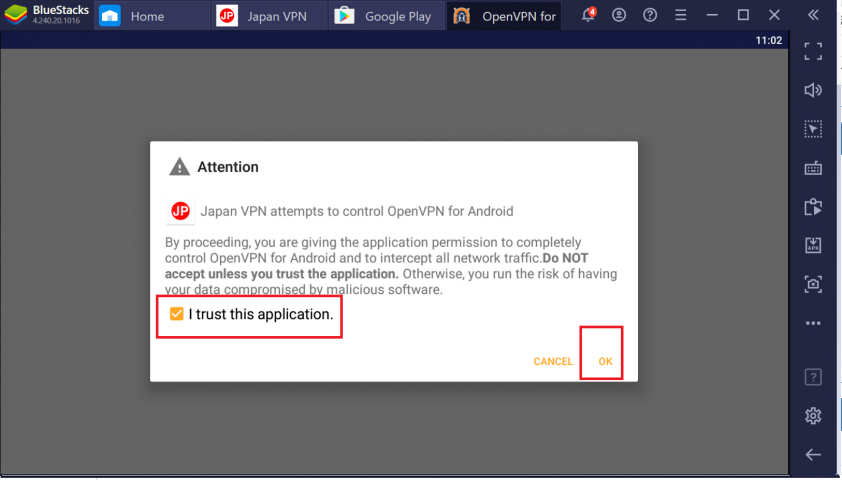Click the OpenVPN icon in the tab
This screenshot has height=480, width=842.
pos(461,16)
